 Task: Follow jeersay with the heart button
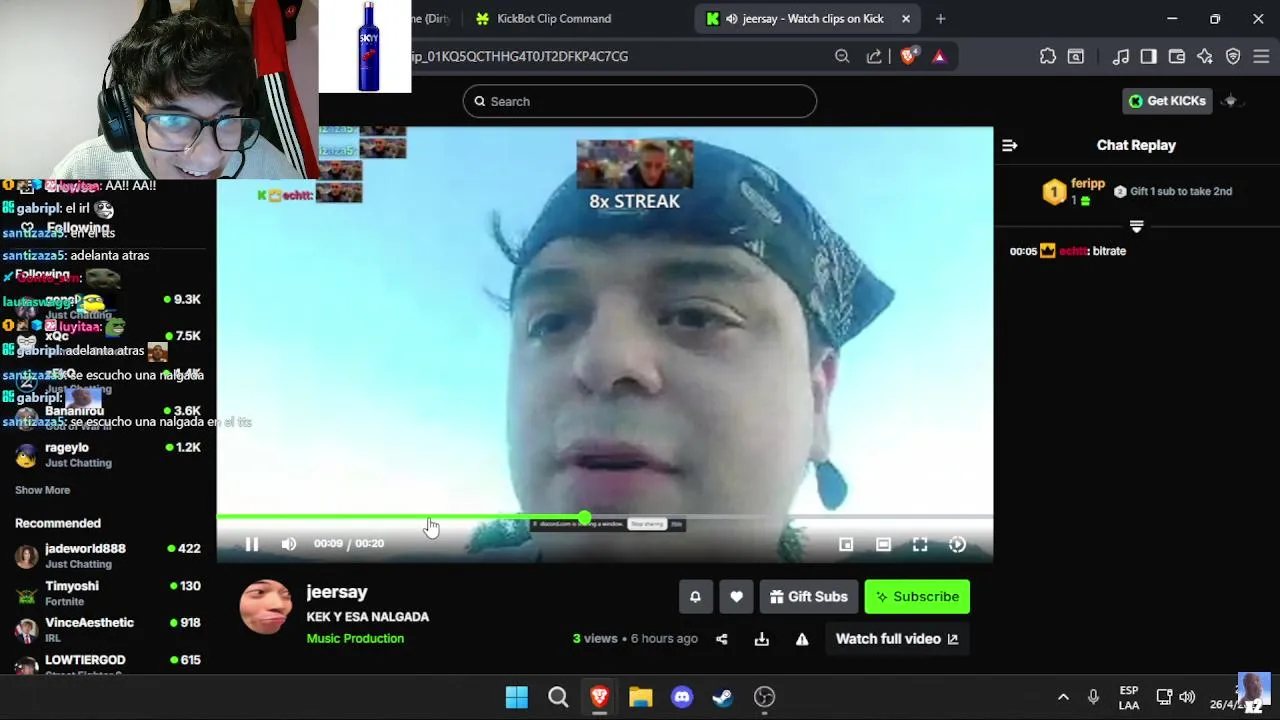coord(736,597)
